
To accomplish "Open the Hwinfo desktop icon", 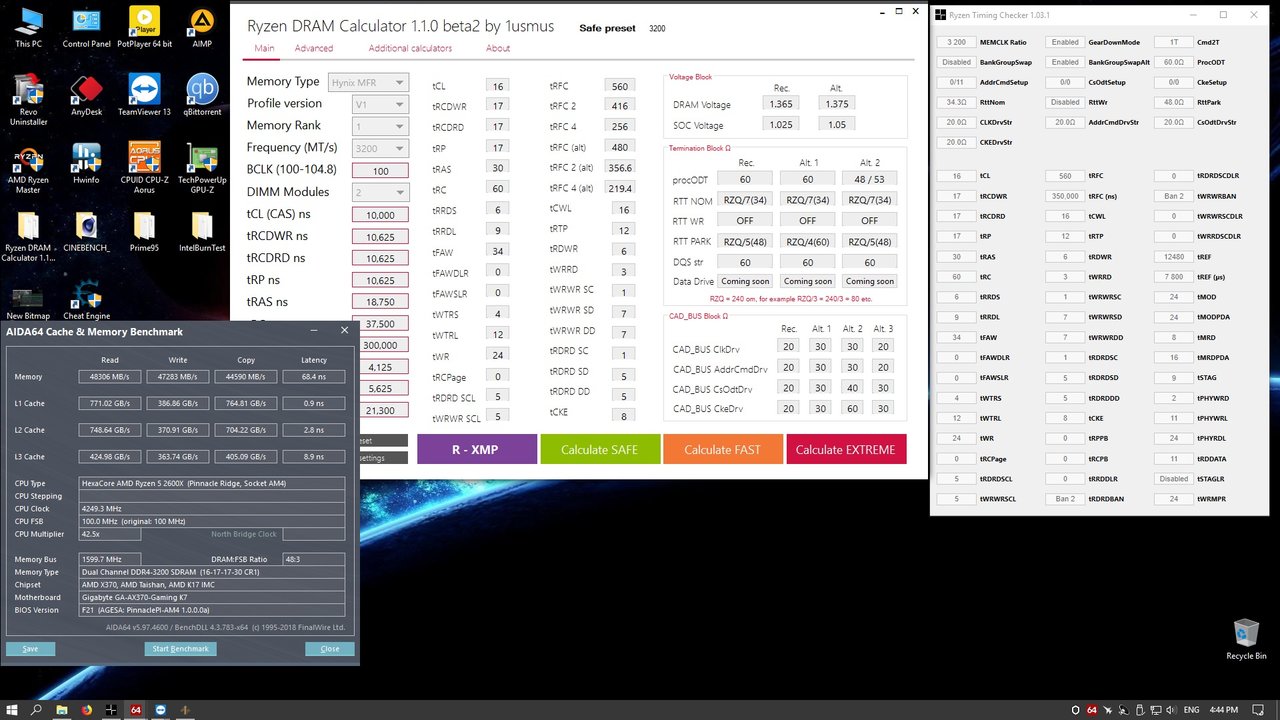I will coord(87,163).
